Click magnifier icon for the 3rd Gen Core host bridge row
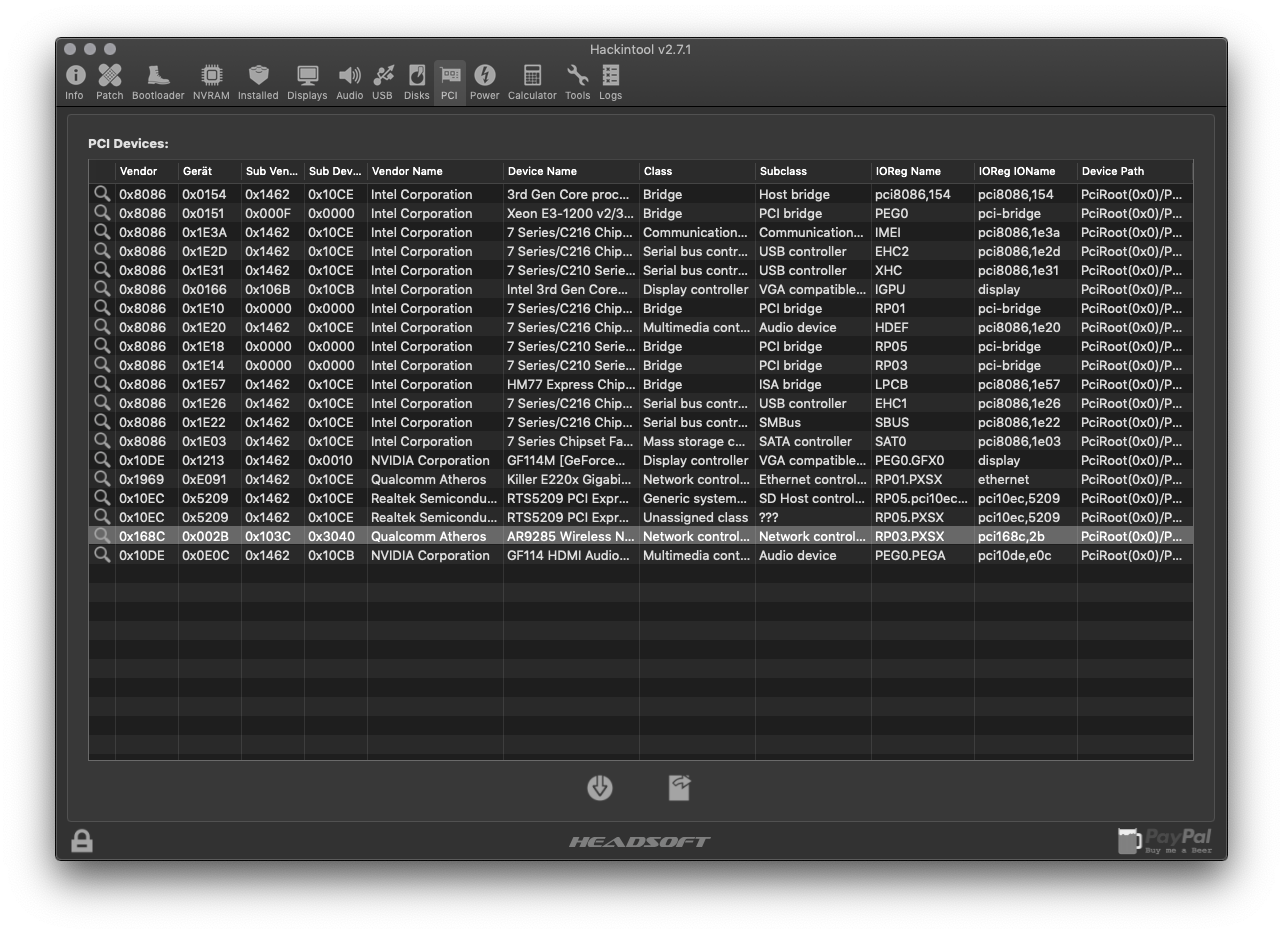The width and height of the screenshot is (1283, 934). [102, 194]
